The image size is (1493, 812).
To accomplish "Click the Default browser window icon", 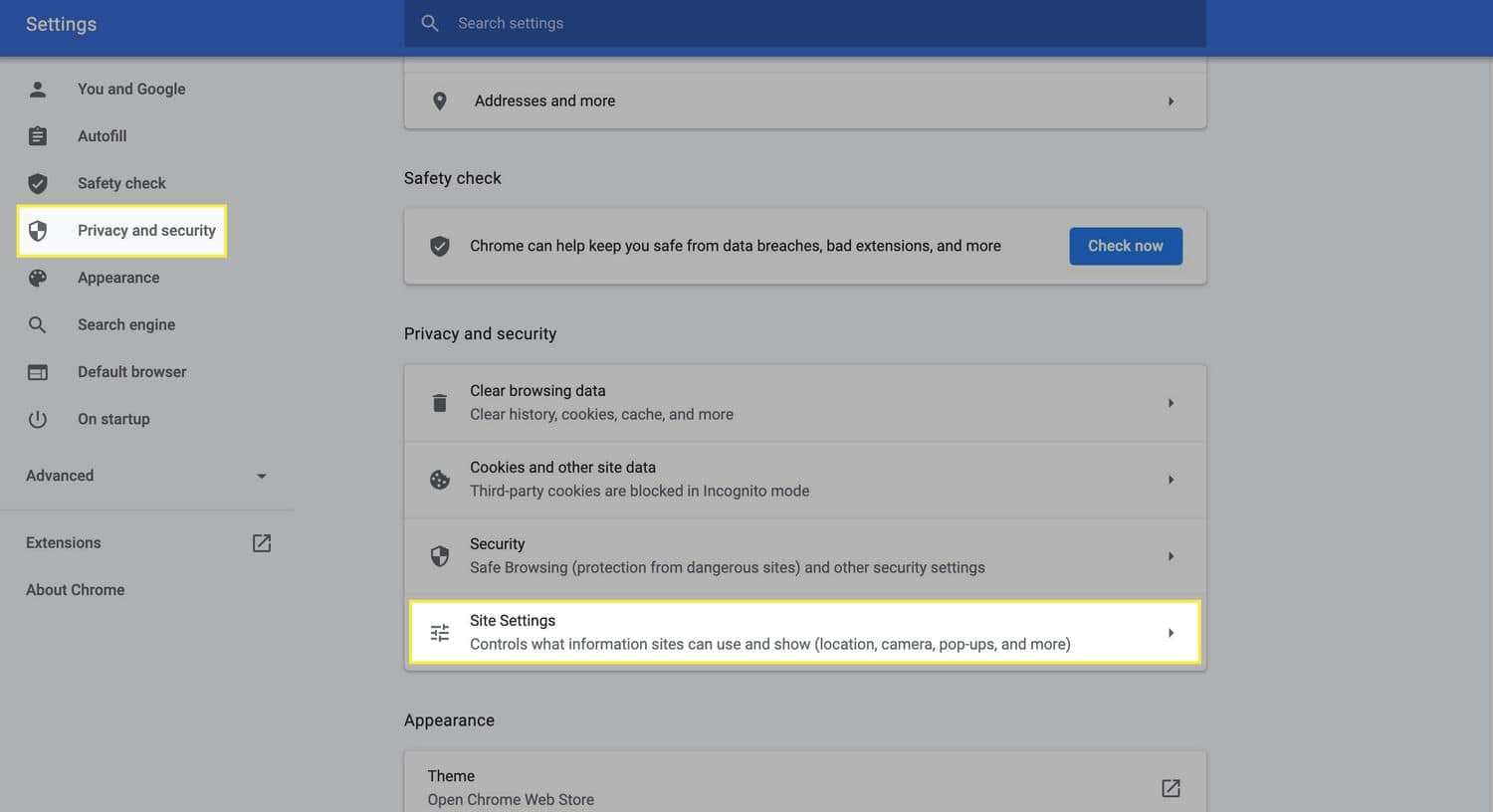I will [38, 372].
